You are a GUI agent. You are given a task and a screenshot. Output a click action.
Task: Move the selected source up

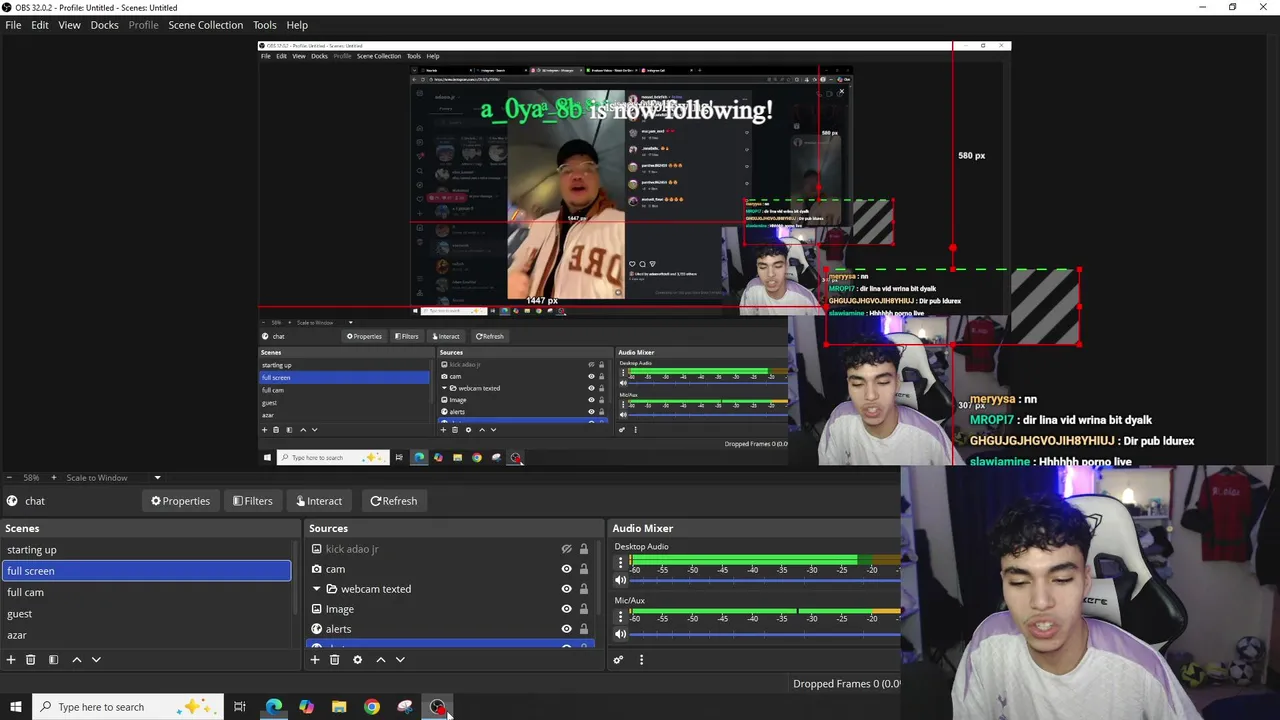(x=380, y=660)
